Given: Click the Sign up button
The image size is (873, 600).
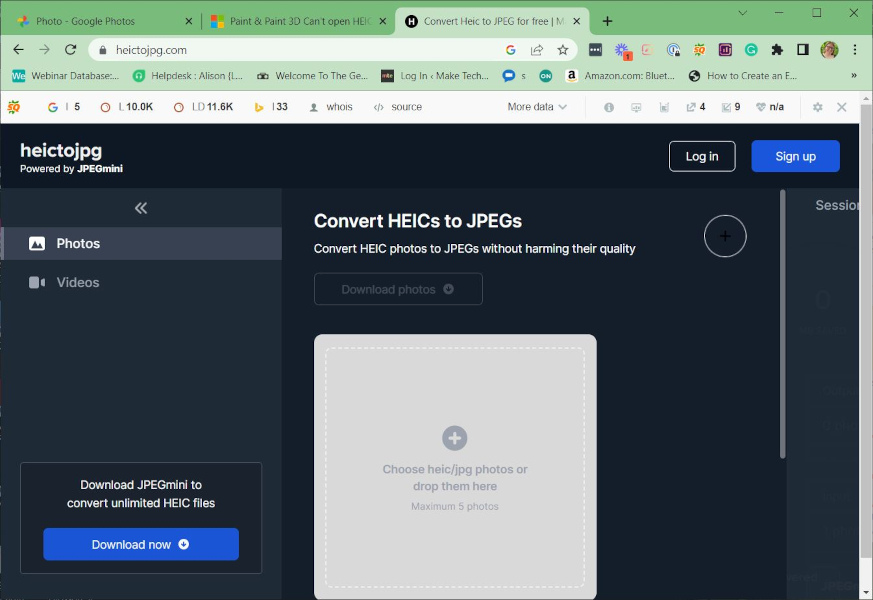Looking at the screenshot, I should [795, 156].
